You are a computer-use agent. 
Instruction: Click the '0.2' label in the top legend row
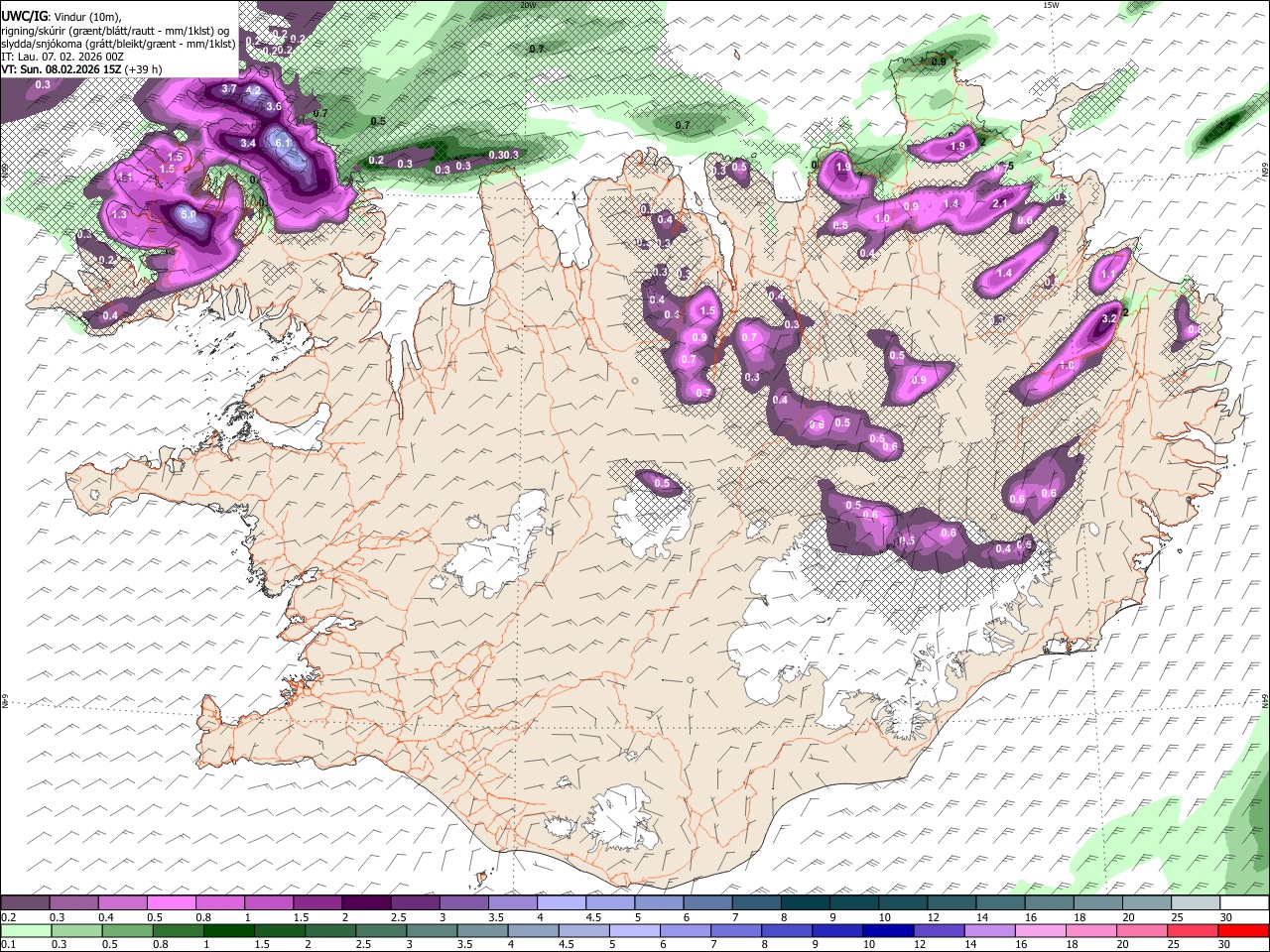[8, 917]
